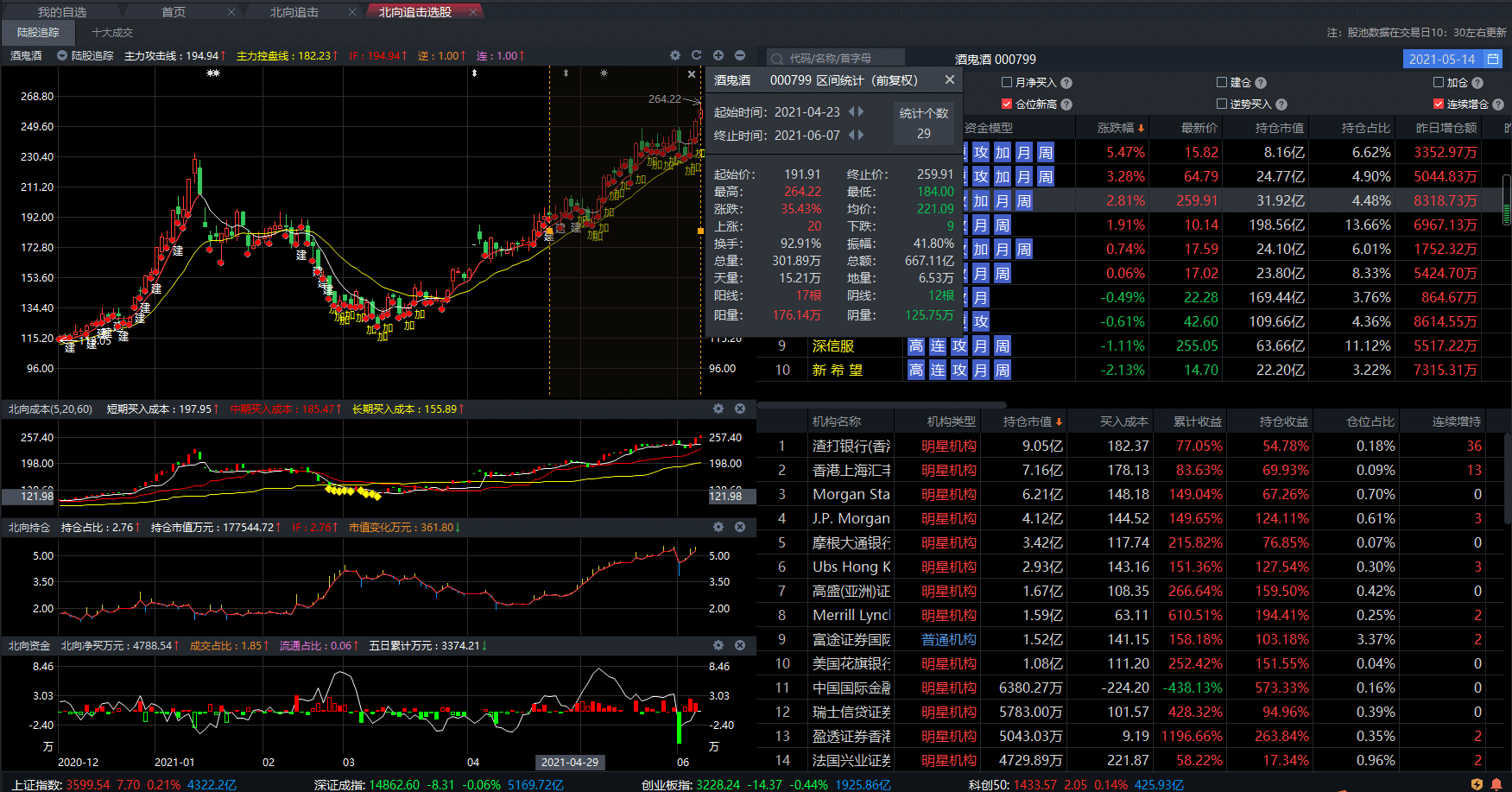Click the shield icon in bottom status bar
1512x792 pixels.
1477,784
